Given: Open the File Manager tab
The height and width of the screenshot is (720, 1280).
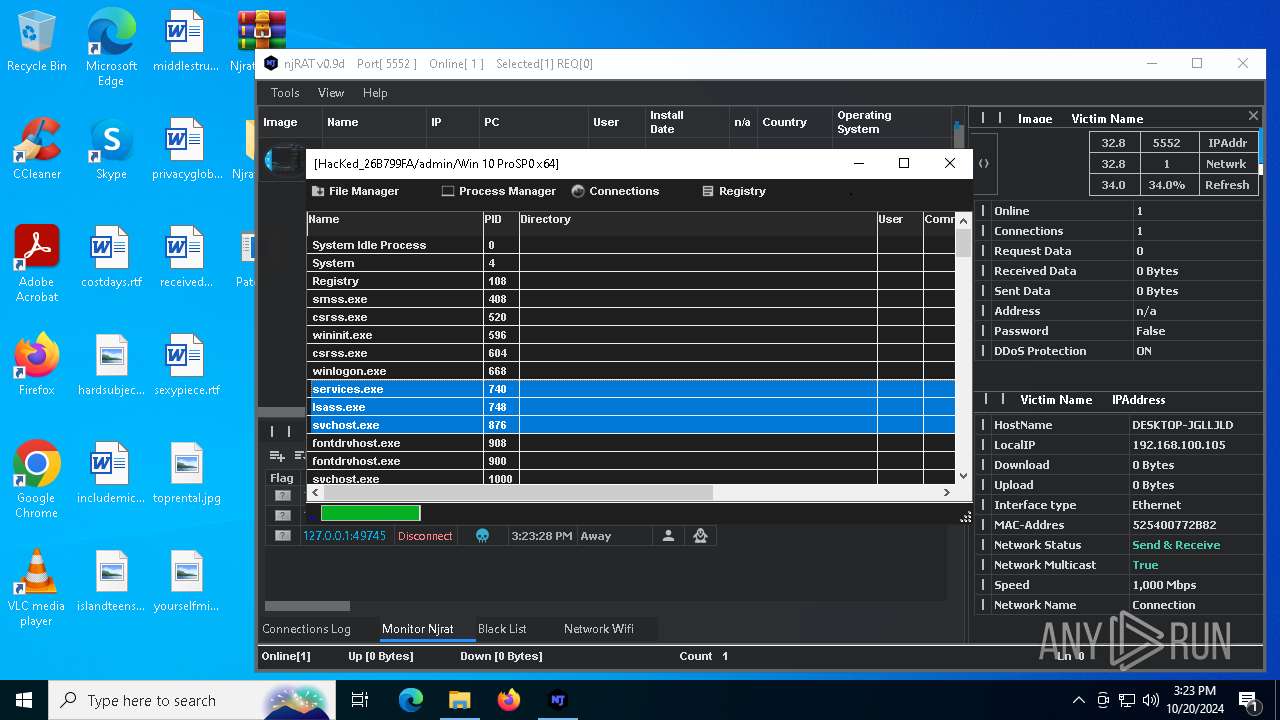Looking at the screenshot, I should pos(355,191).
